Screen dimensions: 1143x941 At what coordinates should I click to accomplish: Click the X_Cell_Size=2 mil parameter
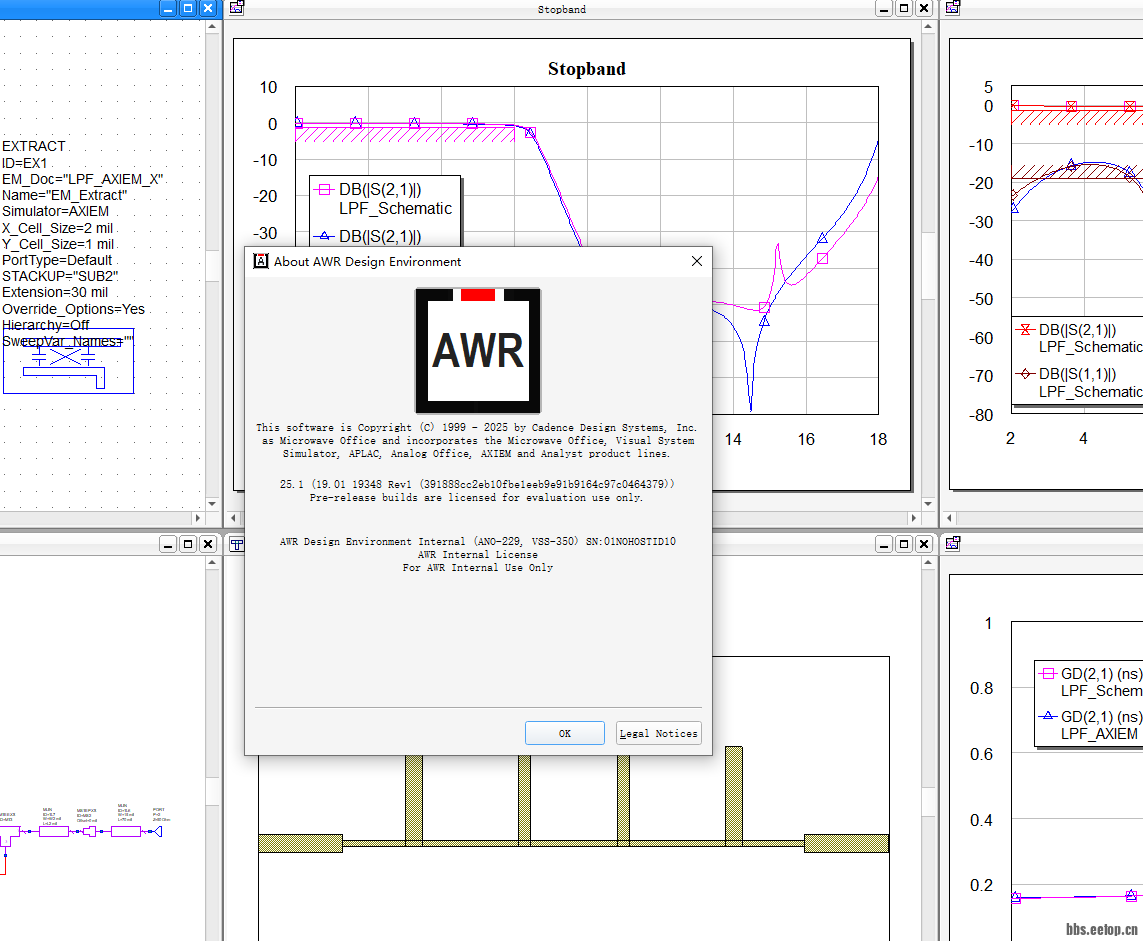click(x=58, y=228)
